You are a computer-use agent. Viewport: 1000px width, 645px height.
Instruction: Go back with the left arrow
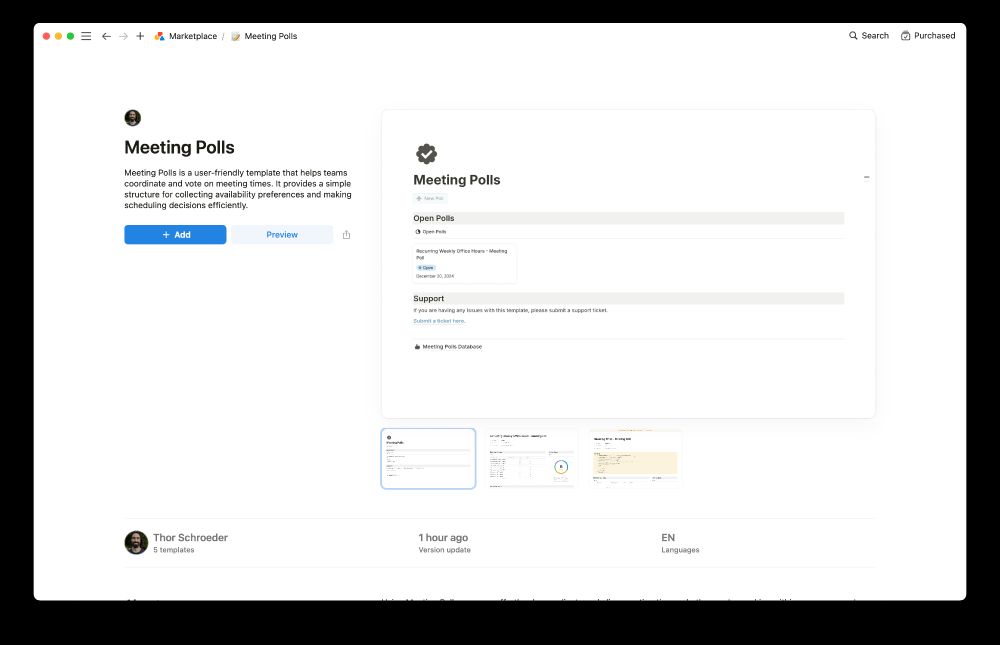point(107,36)
